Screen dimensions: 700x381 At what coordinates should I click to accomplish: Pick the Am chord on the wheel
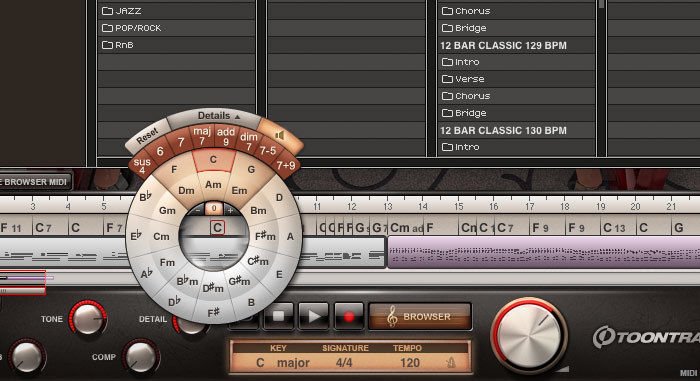(213, 184)
